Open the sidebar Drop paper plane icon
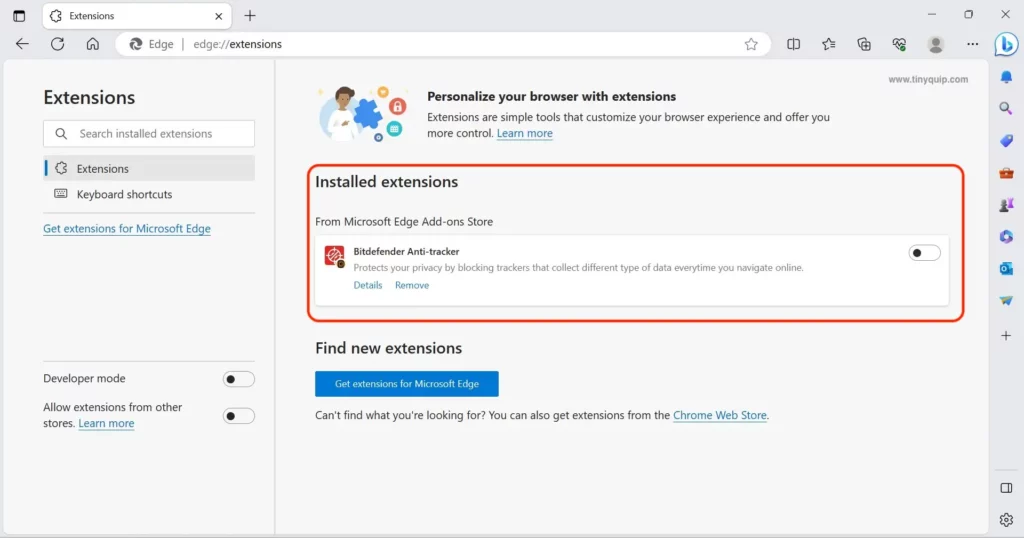This screenshot has height=538, width=1024. 1006,300
